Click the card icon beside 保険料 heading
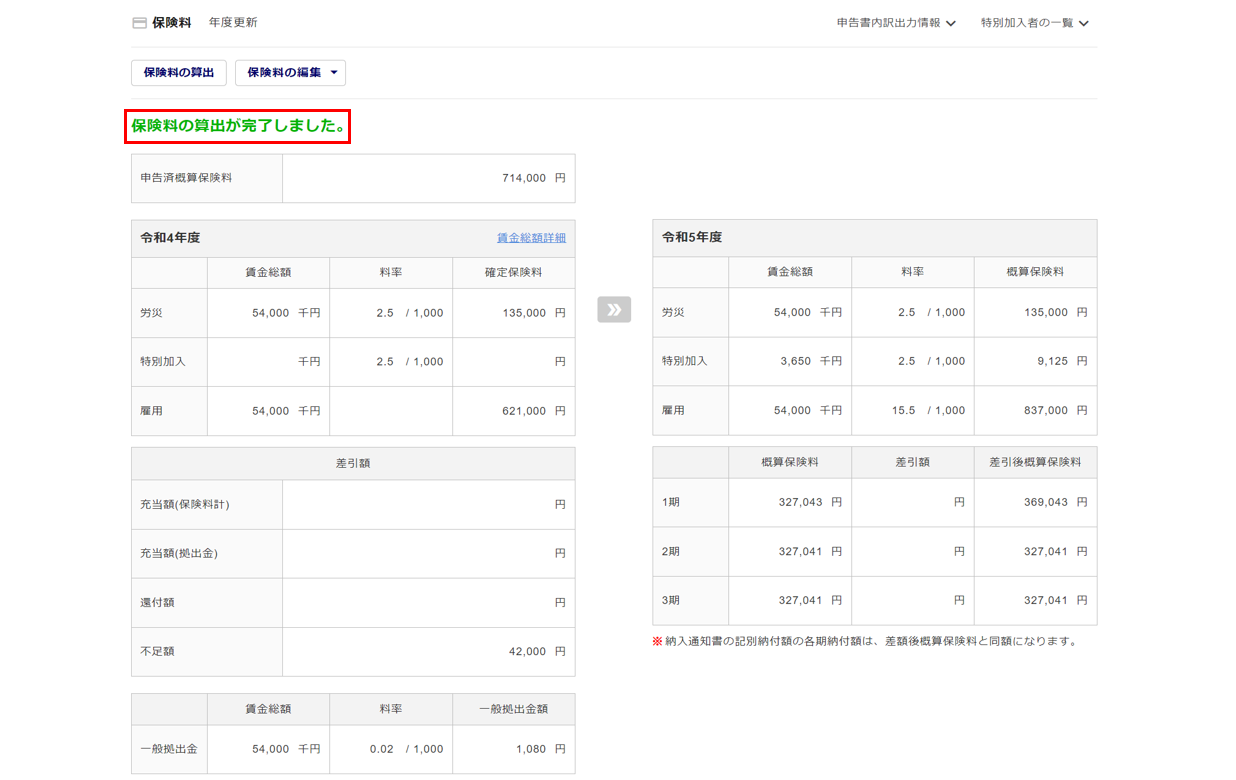 pos(139,23)
